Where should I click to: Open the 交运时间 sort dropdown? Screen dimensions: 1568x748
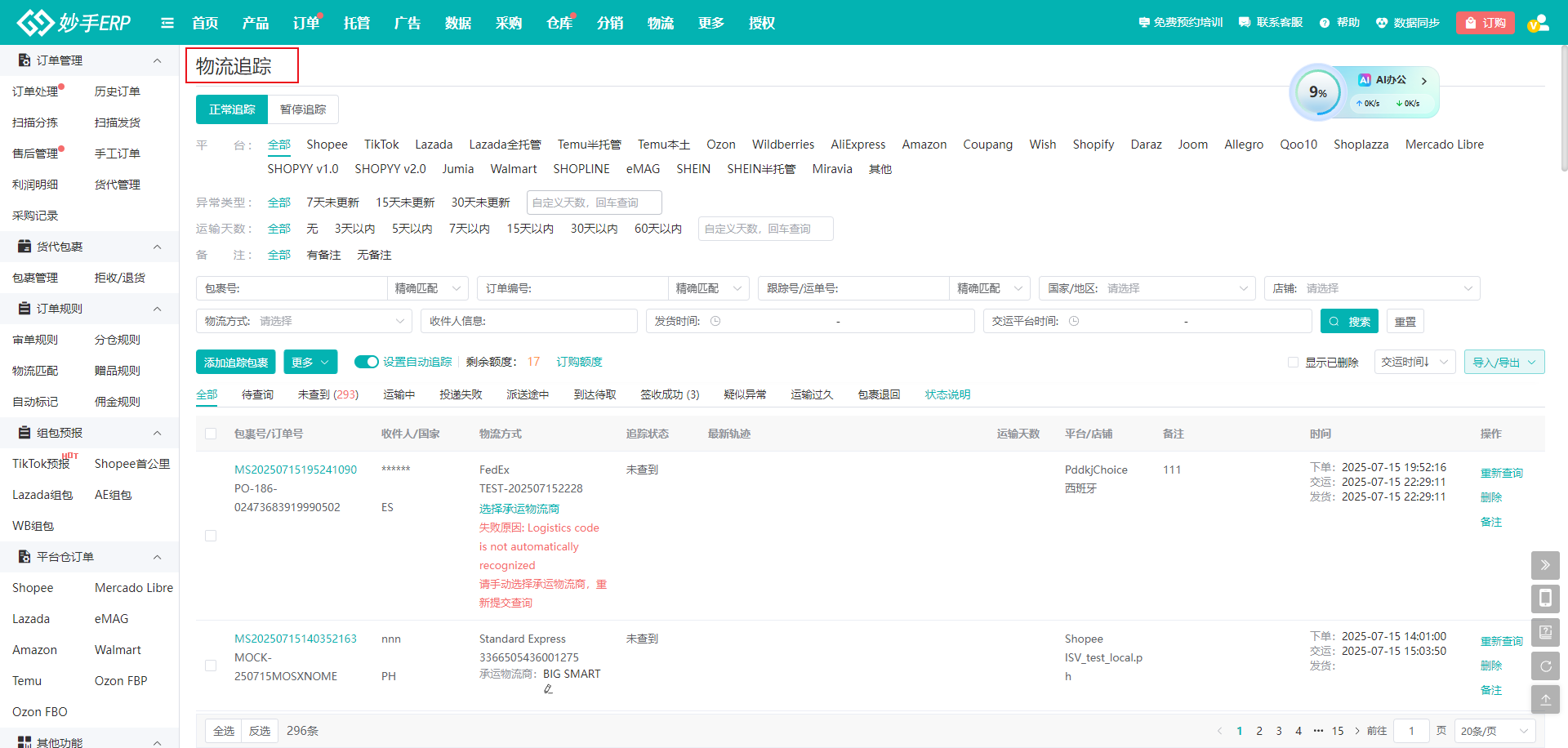pos(1414,362)
